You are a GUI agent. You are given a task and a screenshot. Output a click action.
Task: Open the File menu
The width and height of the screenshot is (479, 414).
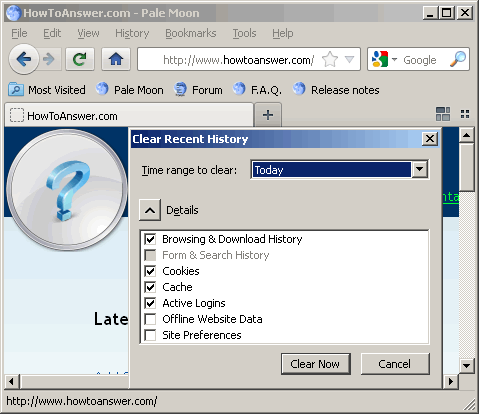(19, 33)
